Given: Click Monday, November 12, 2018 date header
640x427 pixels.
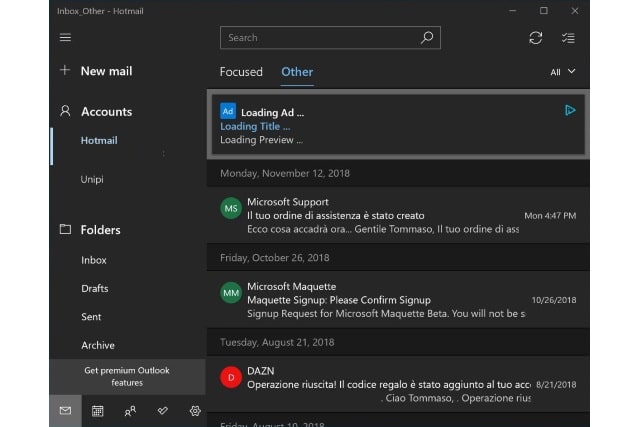Looking at the screenshot, I should 285,173.
